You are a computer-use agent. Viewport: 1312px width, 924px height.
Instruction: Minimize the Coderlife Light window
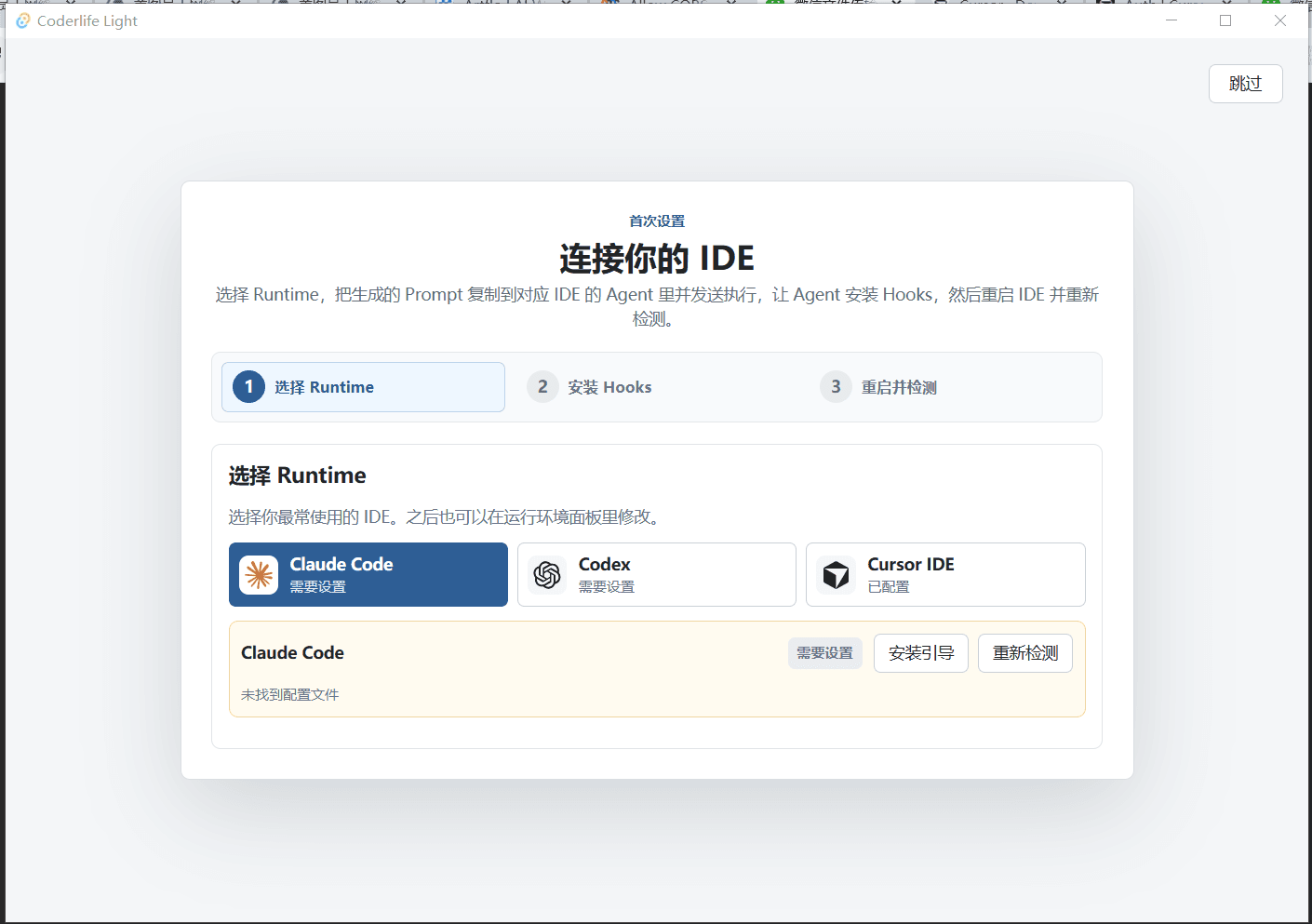1172,20
